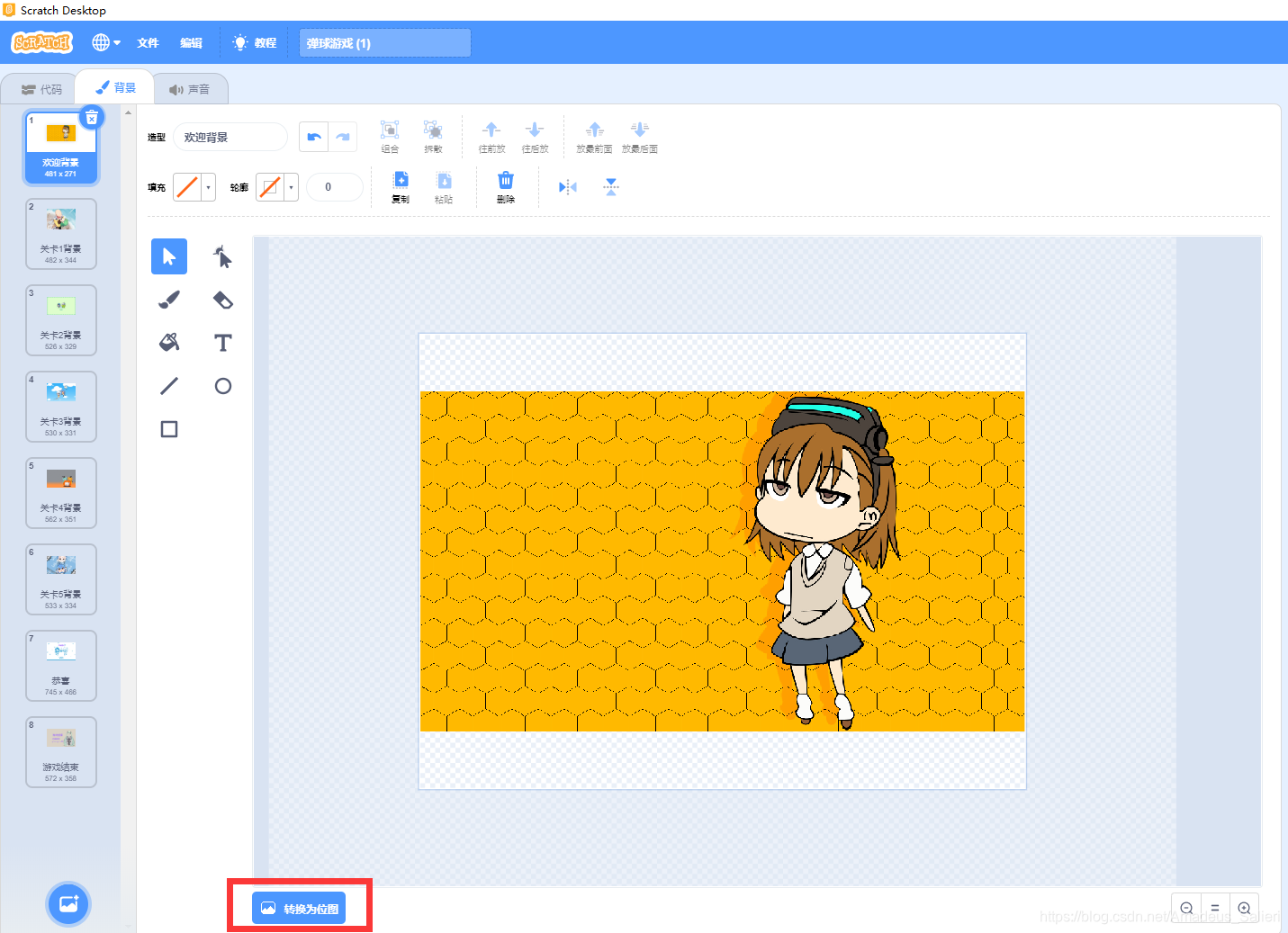Select the 恭喜 backdrop thumbnail
1288x933 pixels.
pos(61,666)
